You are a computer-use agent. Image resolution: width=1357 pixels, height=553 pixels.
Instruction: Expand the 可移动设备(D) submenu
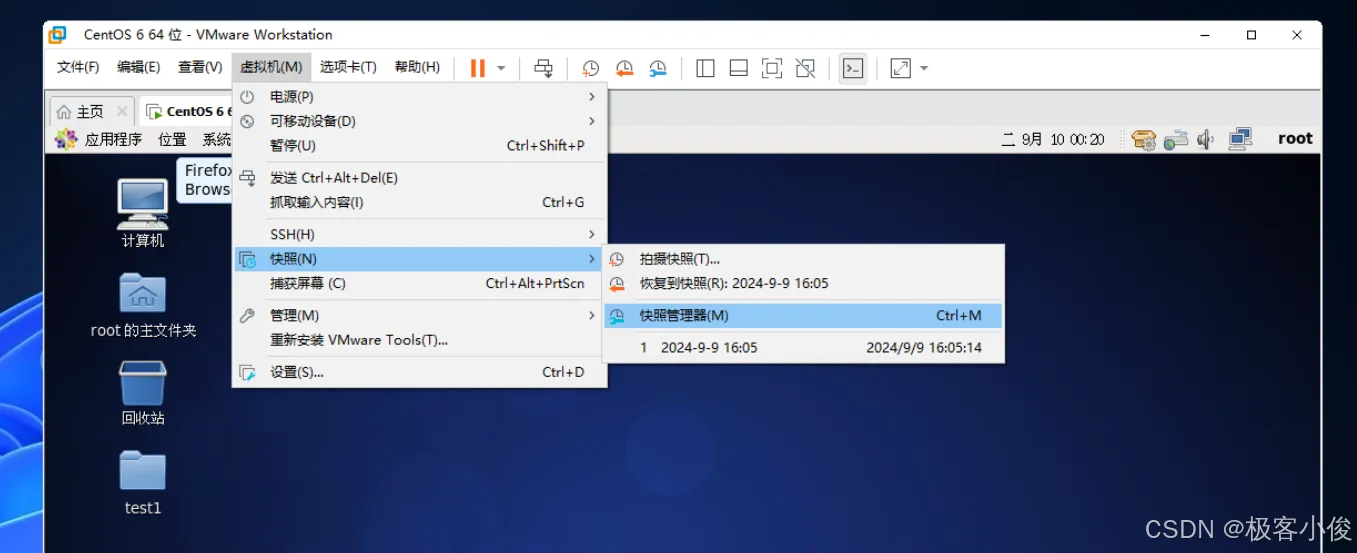tap(420, 121)
